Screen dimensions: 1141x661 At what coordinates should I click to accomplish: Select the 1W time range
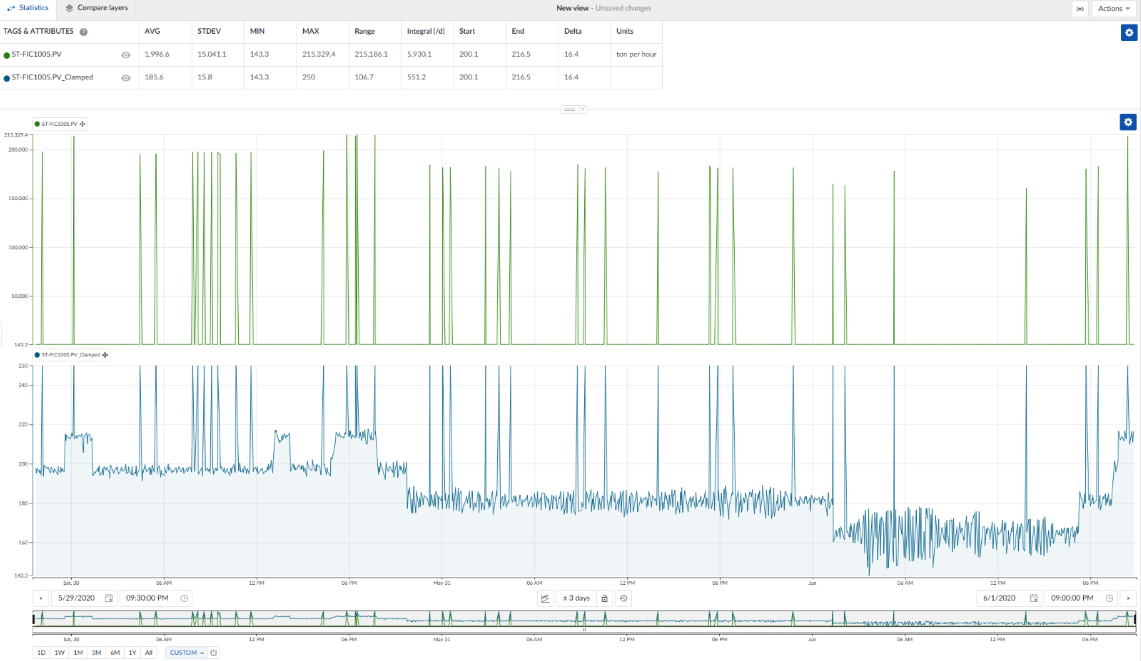click(x=60, y=653)
